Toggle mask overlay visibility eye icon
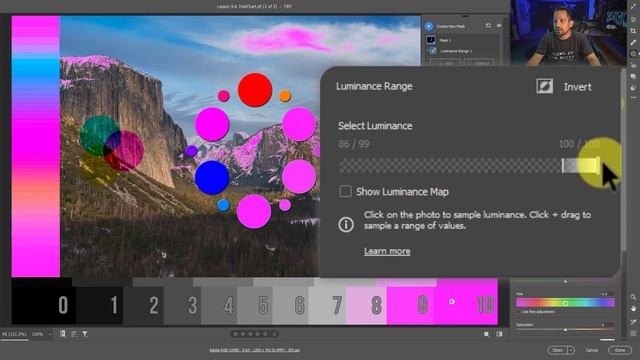This screenshot has width=640, height=360. [x=499, y=26]
